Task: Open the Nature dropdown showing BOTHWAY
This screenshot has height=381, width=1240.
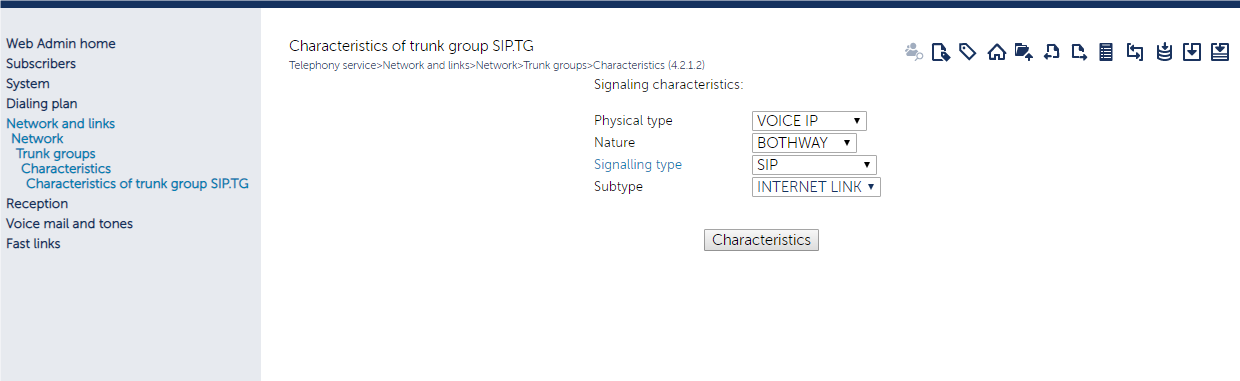Action: point(804,143)
